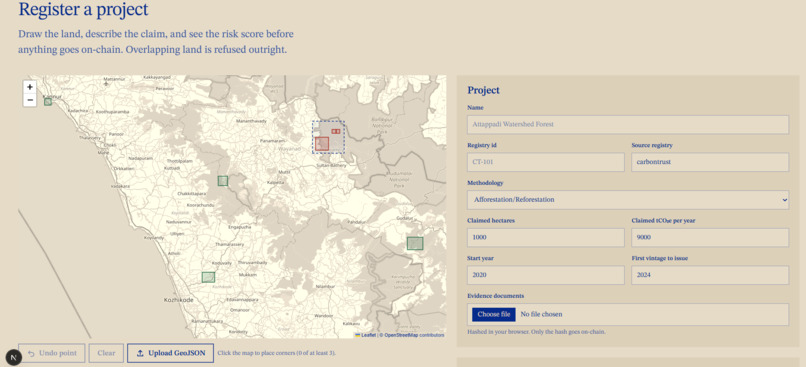Click 'Click the map to place corners' hint
806x367 pixels.
coord(277,353)
